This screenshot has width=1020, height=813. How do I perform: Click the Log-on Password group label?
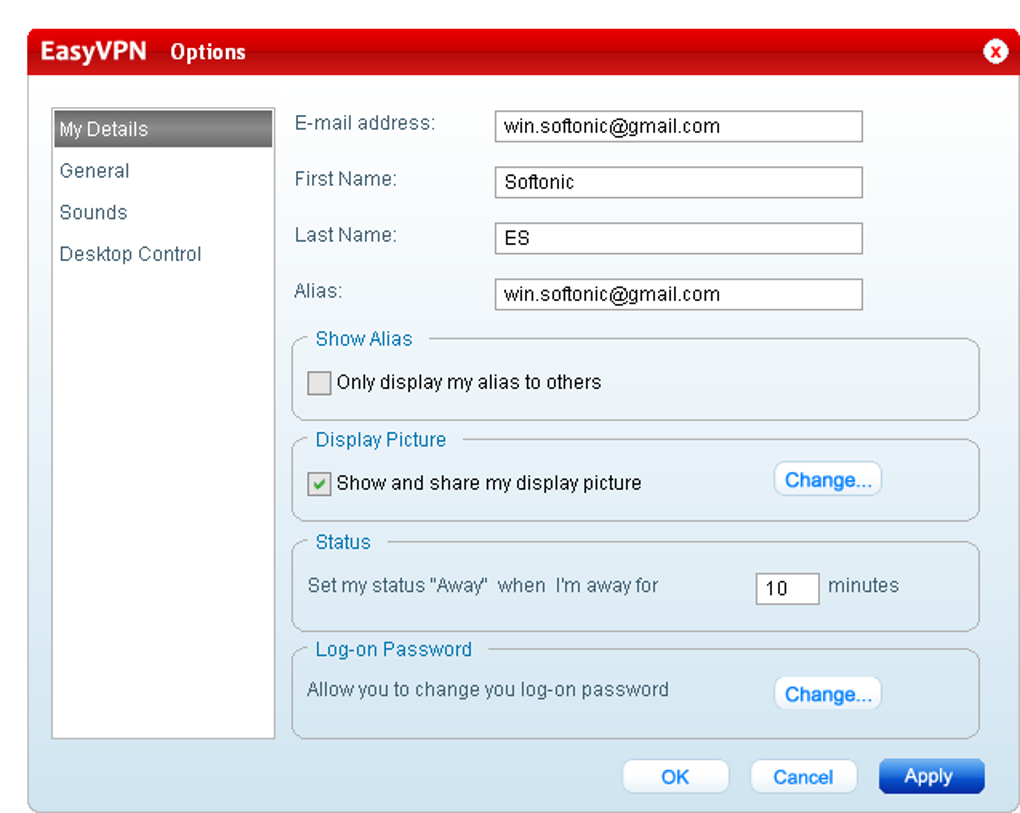tap(394, 649)
